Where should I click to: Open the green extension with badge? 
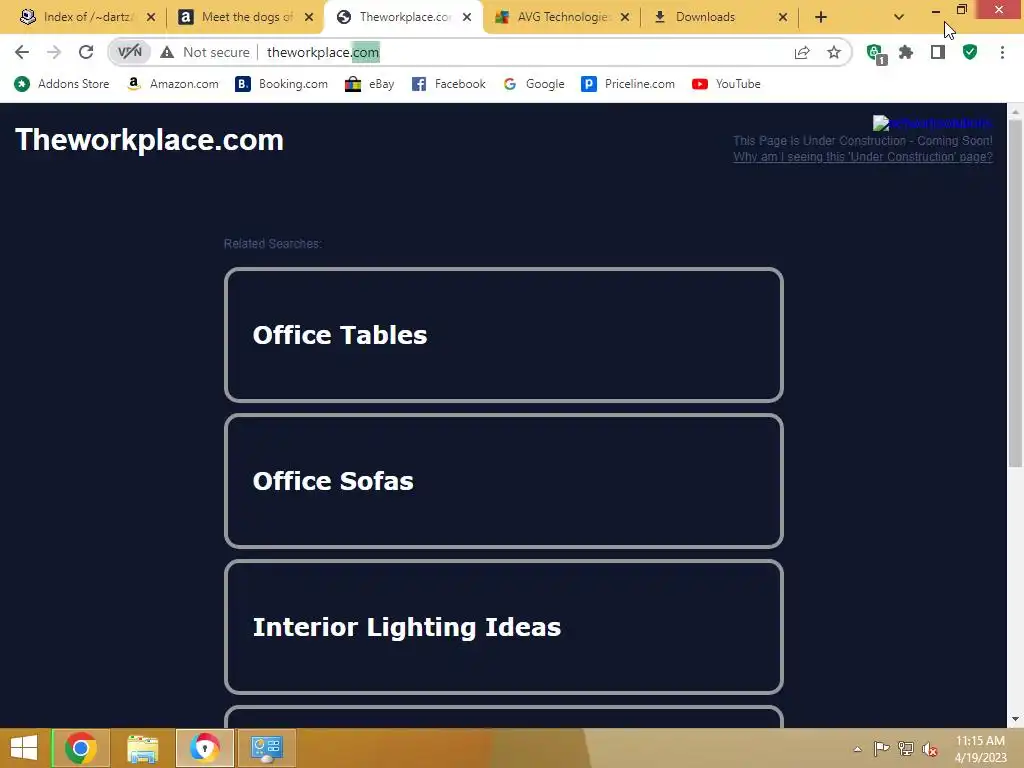(876, 53)
